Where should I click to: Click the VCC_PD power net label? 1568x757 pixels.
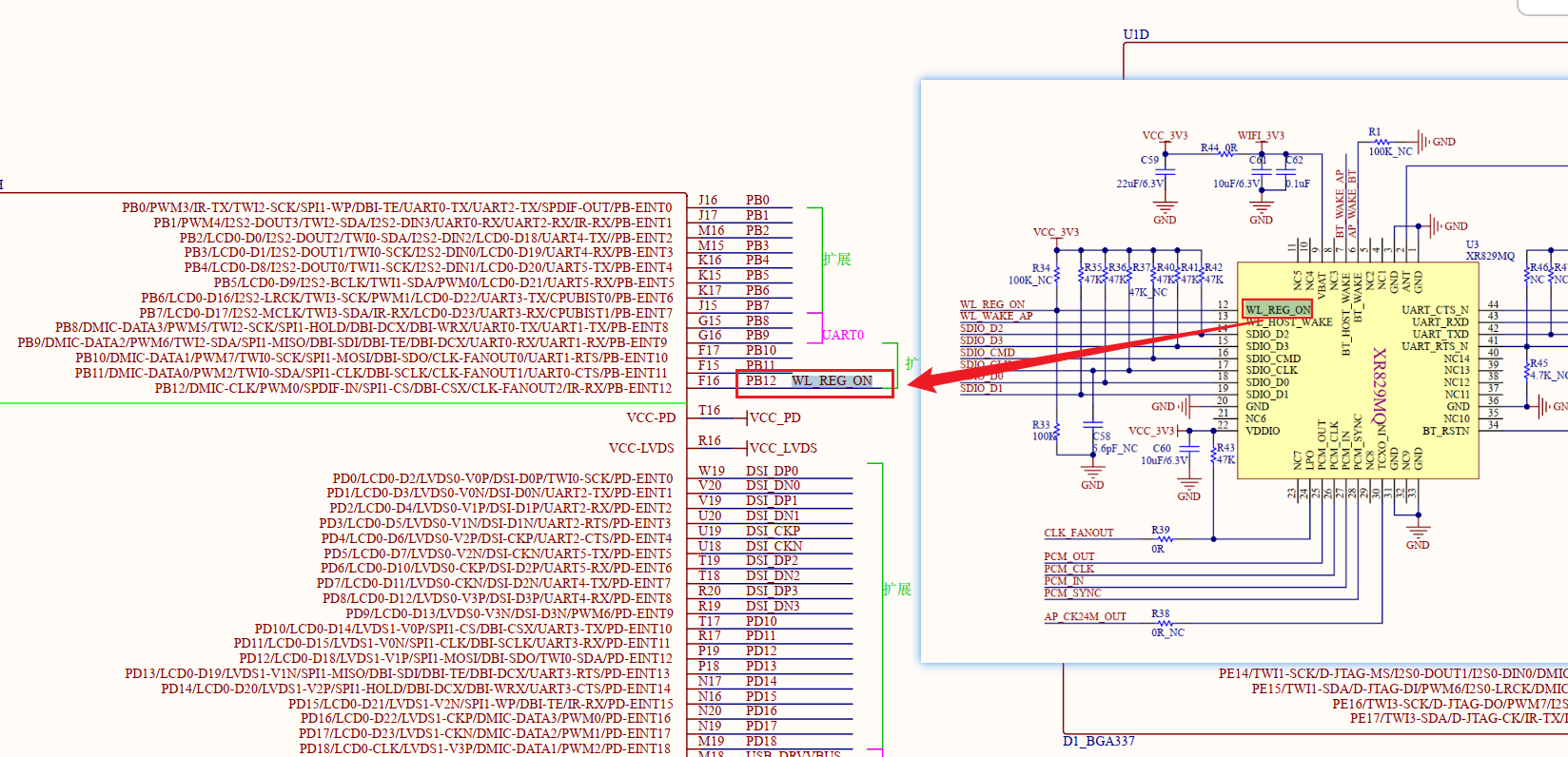pyautogui.click(x=775, y=417)
